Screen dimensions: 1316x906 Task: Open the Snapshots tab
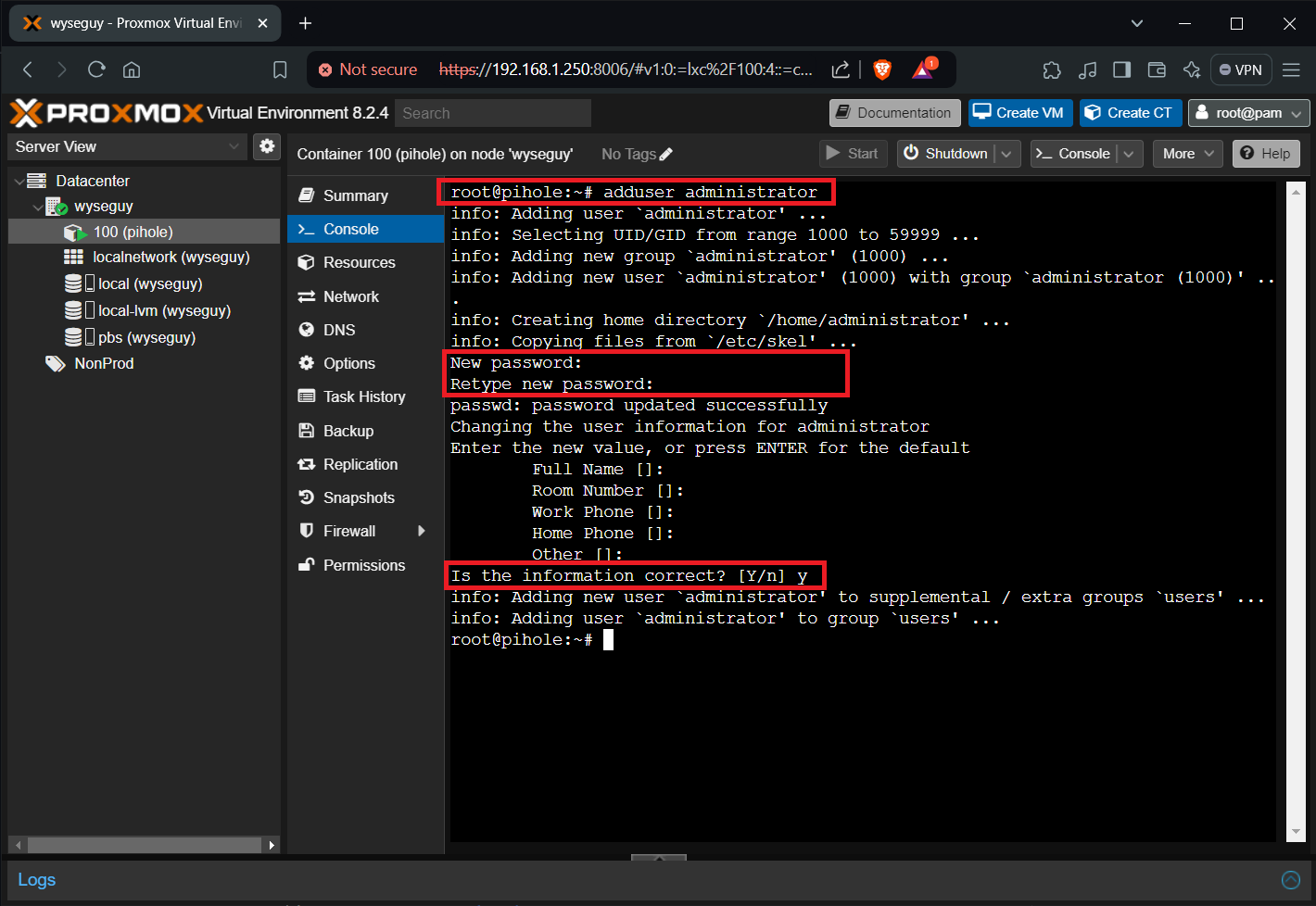coord(366,497)
